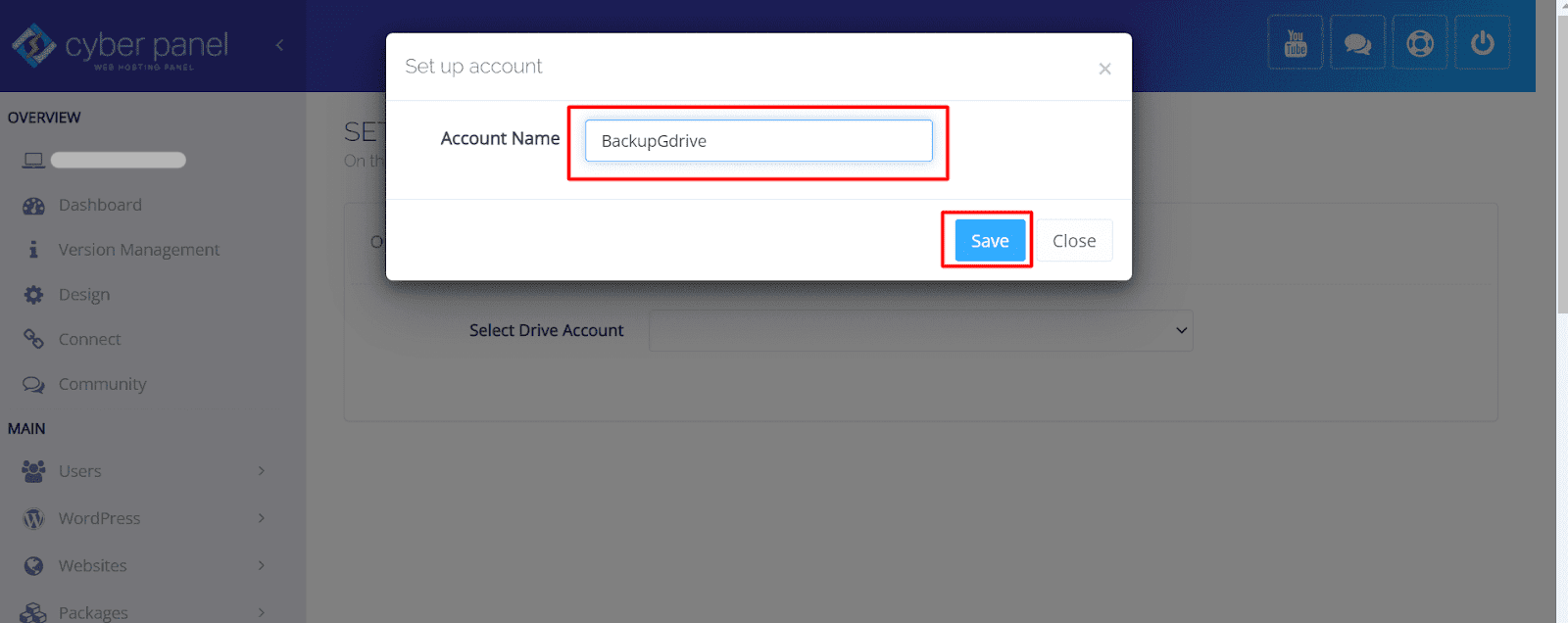This screenshot has width=1568, height=623.
Task: Open the support lifebuoy icon
Action: pyautogui.click(x=1420, y=43)
